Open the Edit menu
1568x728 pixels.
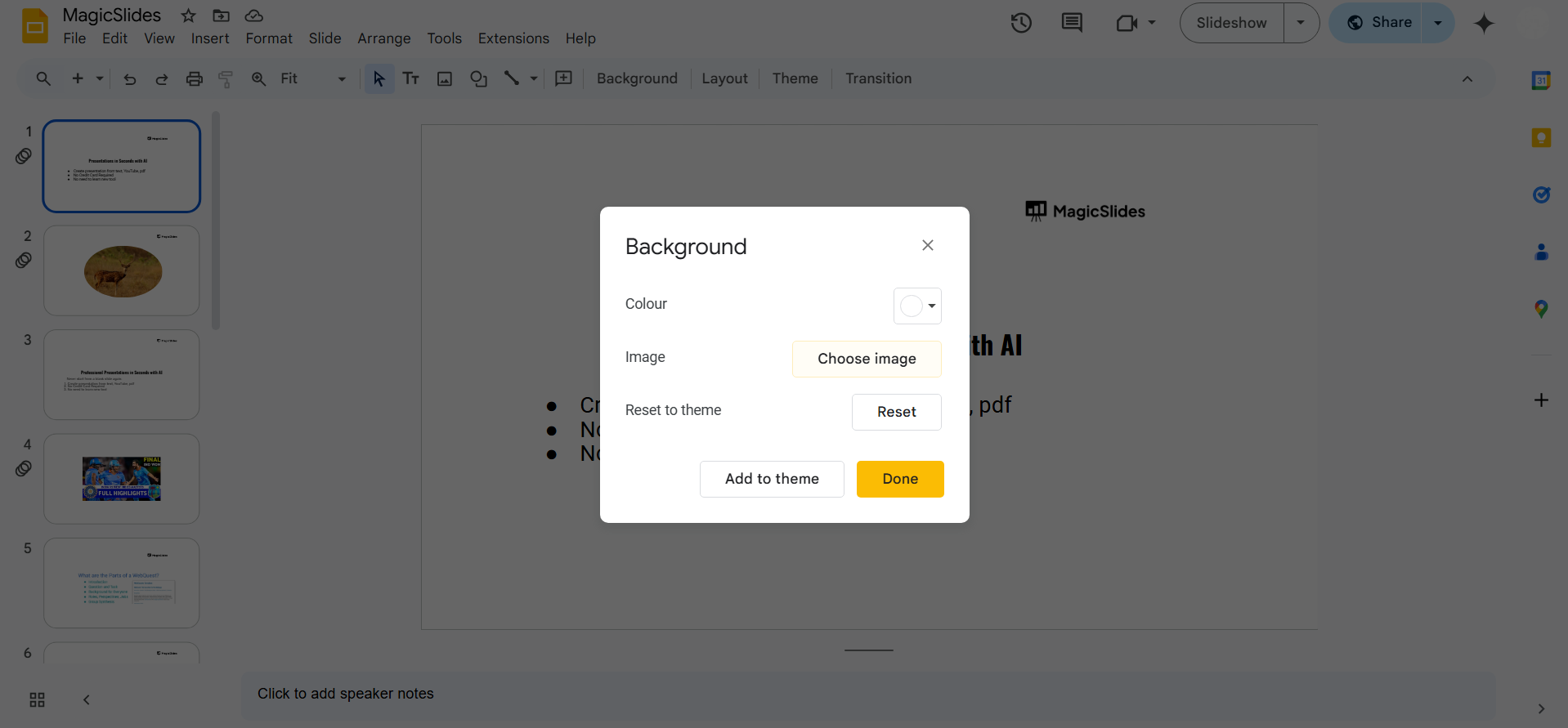pos(114,38)
